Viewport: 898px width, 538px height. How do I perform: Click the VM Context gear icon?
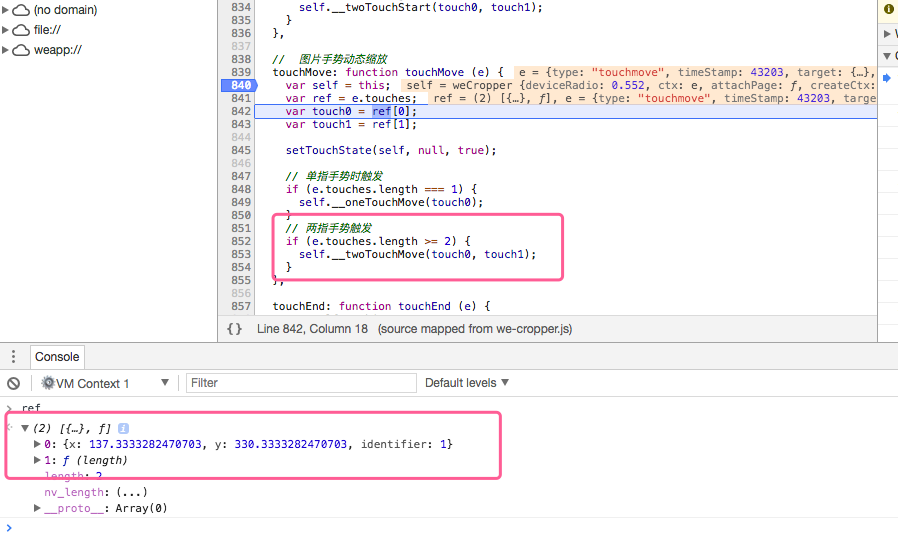point(48,383)
